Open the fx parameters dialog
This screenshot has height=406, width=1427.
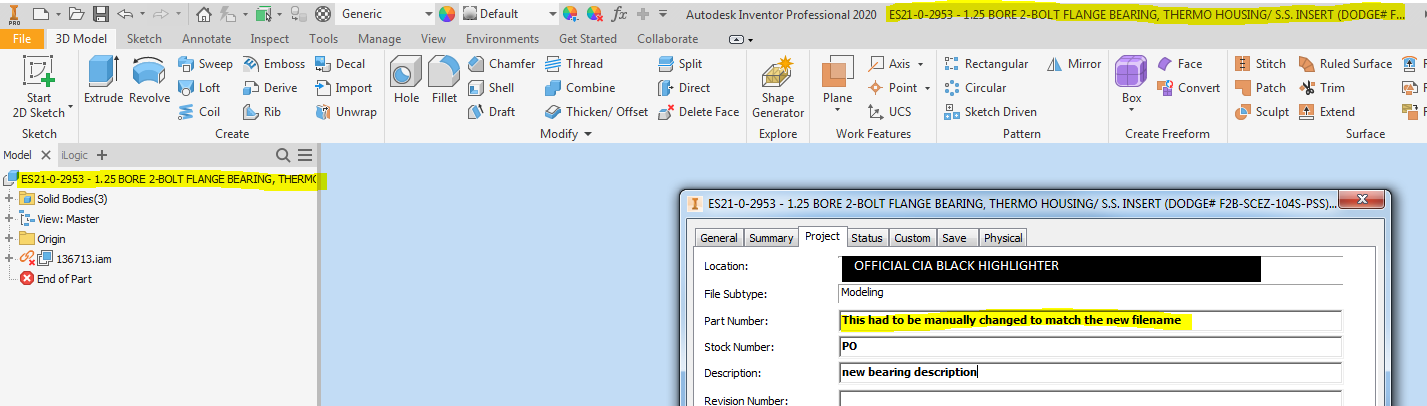click(619, 14)
